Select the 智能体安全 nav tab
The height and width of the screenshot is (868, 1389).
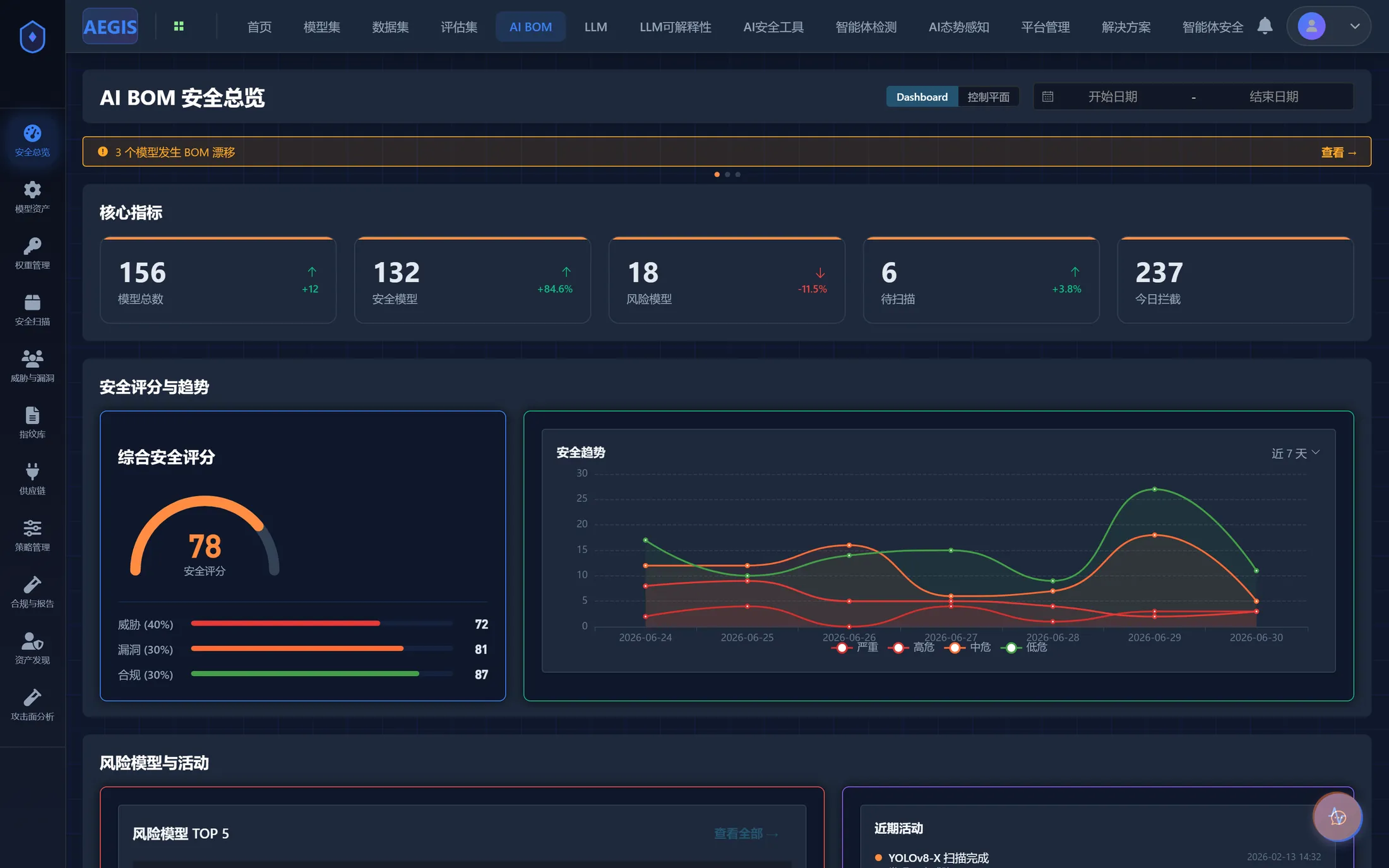tap(1212, 27)
